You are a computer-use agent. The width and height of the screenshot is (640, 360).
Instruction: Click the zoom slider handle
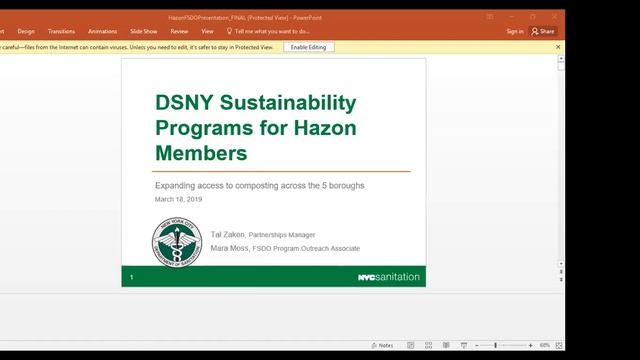coord(496,345)
